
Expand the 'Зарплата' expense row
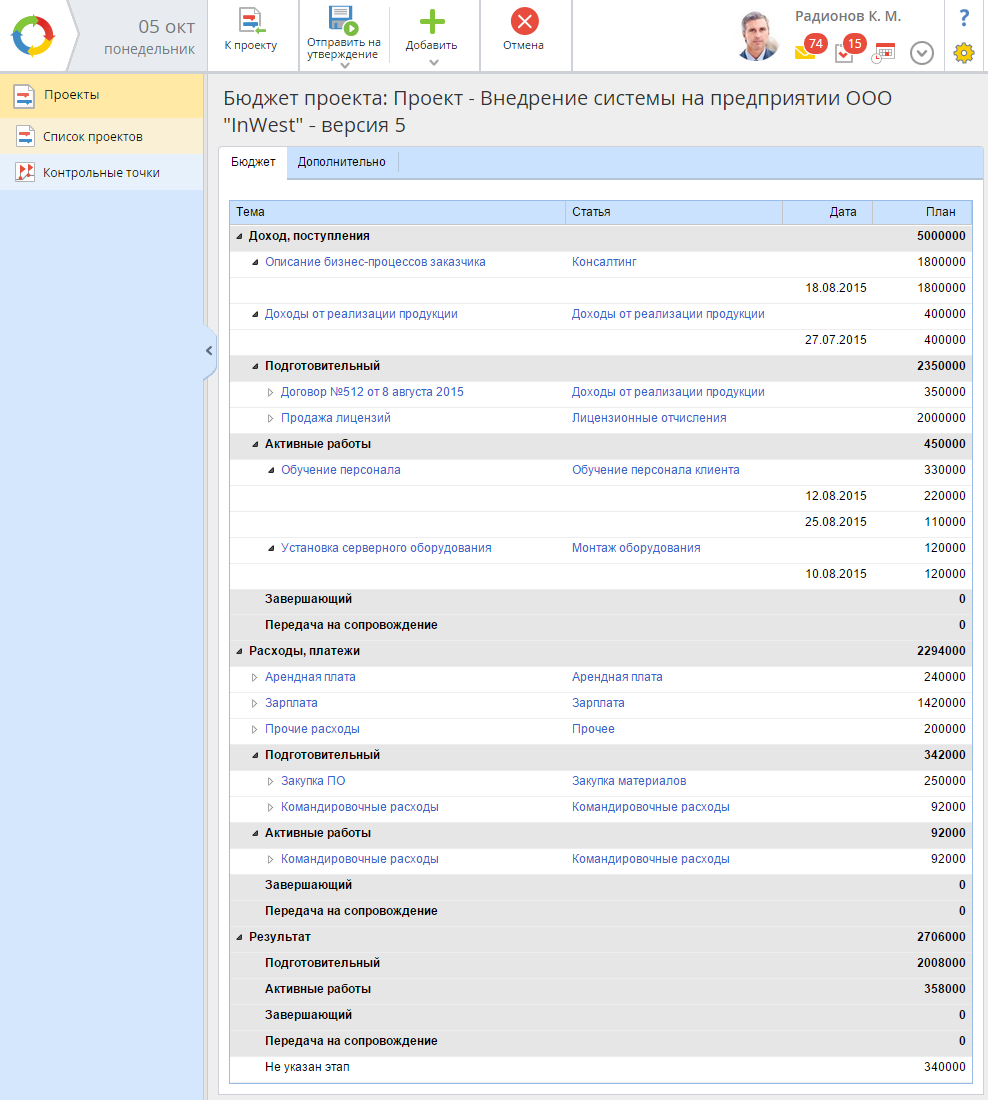pyautogui.click(x=254, y=703)
